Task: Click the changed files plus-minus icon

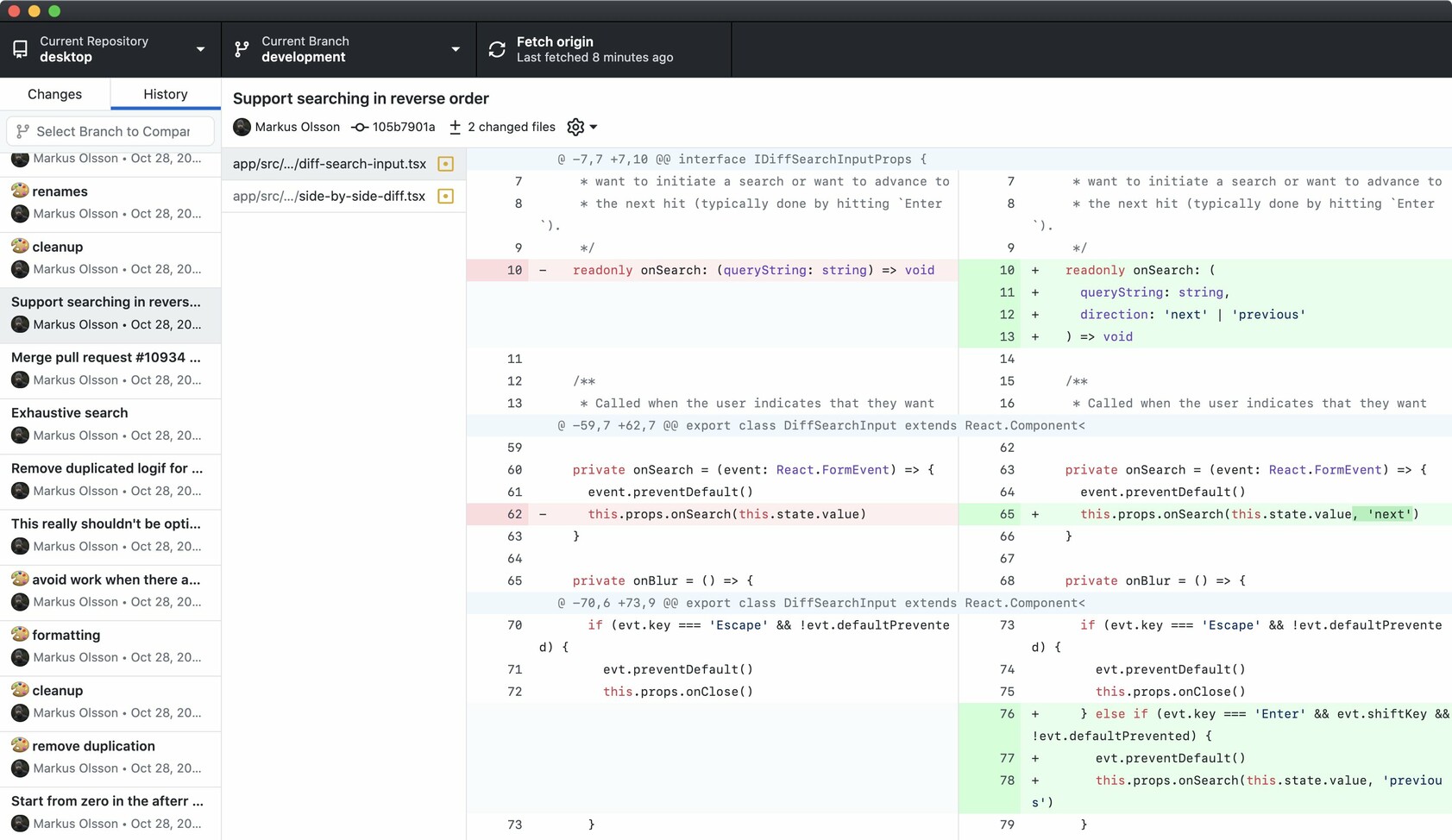Action: coord(455,127)
